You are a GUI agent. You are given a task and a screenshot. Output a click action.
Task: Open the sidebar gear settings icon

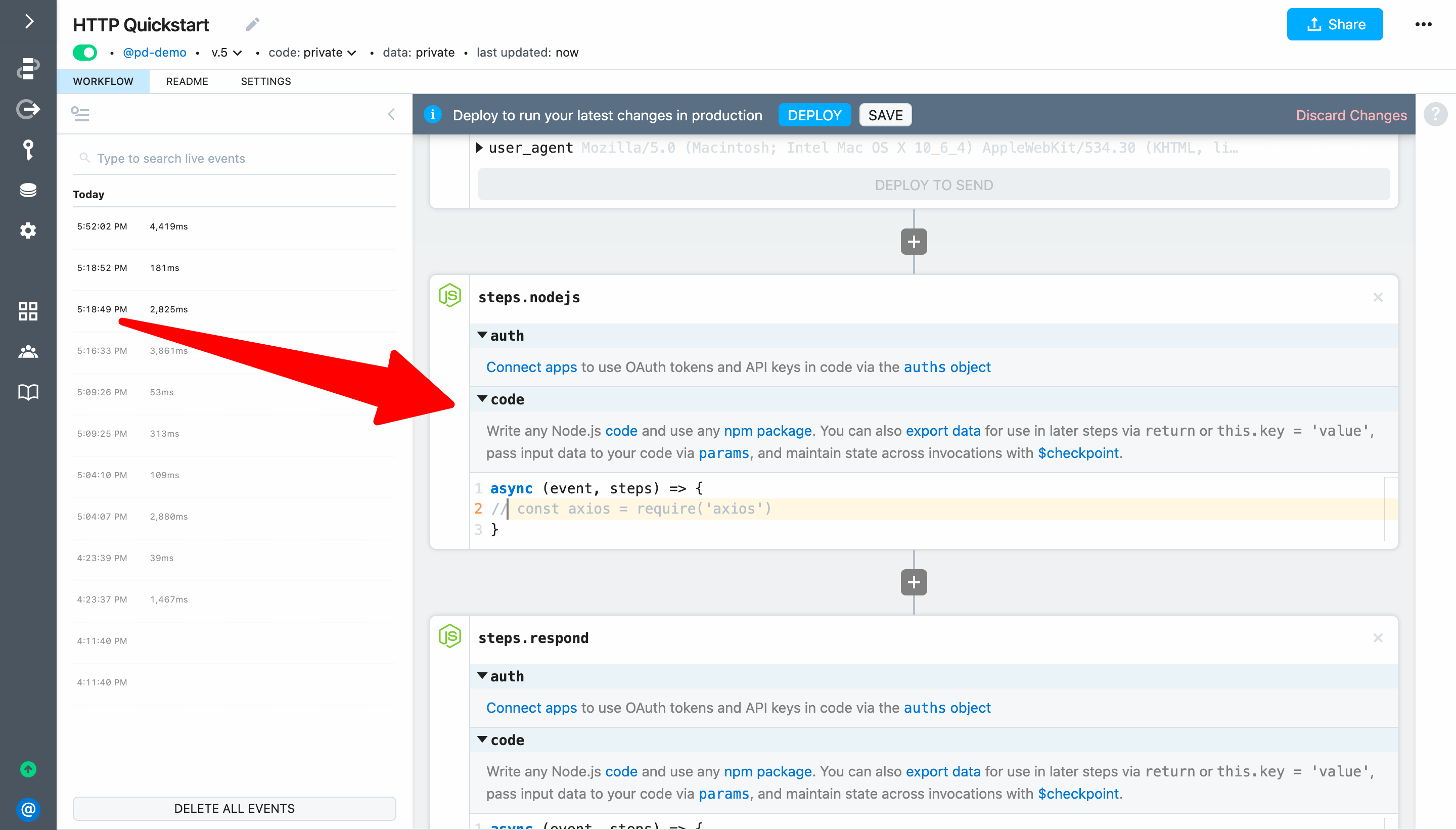(x=28, y=230)
